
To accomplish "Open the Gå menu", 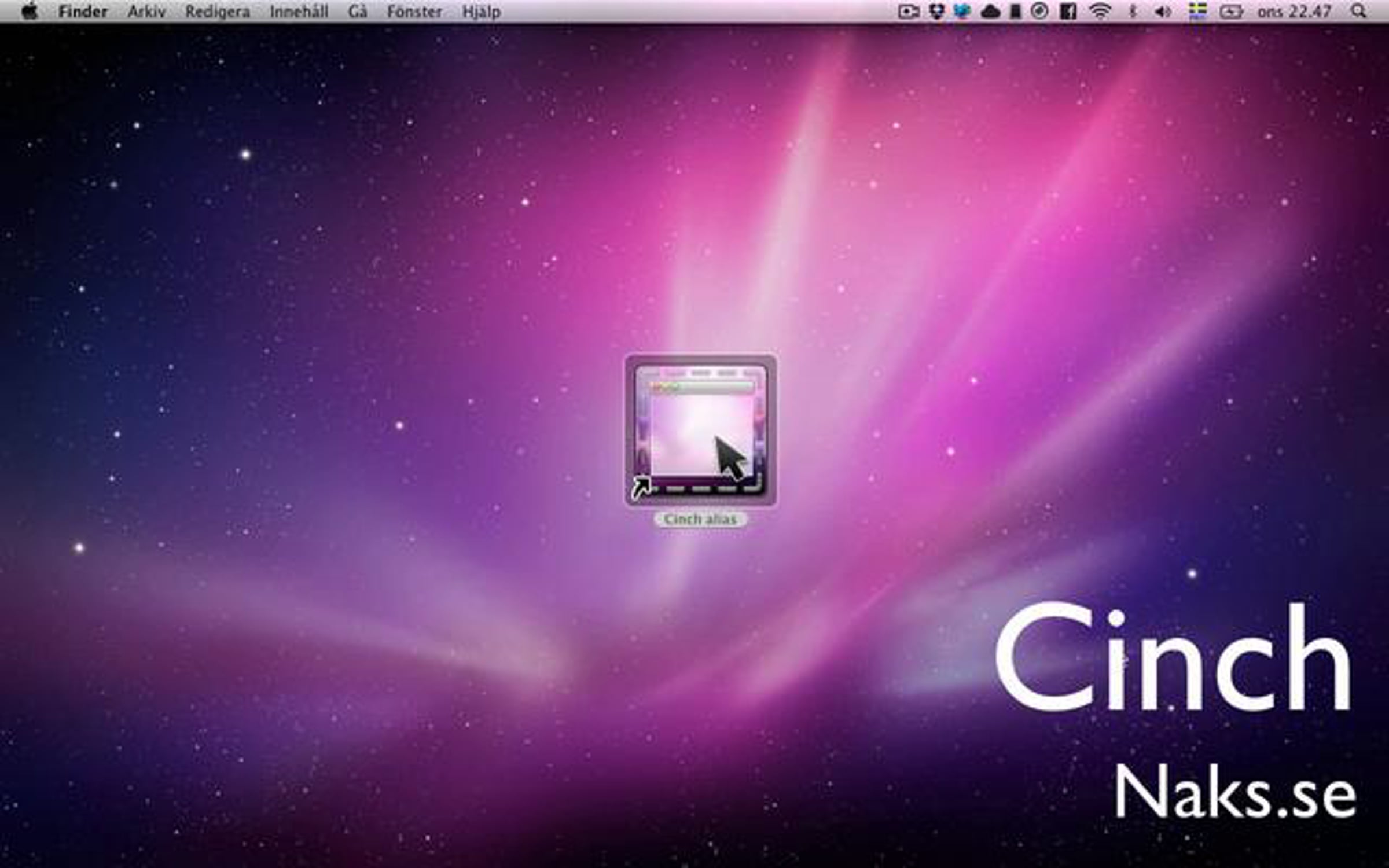I will pos(358,12).
